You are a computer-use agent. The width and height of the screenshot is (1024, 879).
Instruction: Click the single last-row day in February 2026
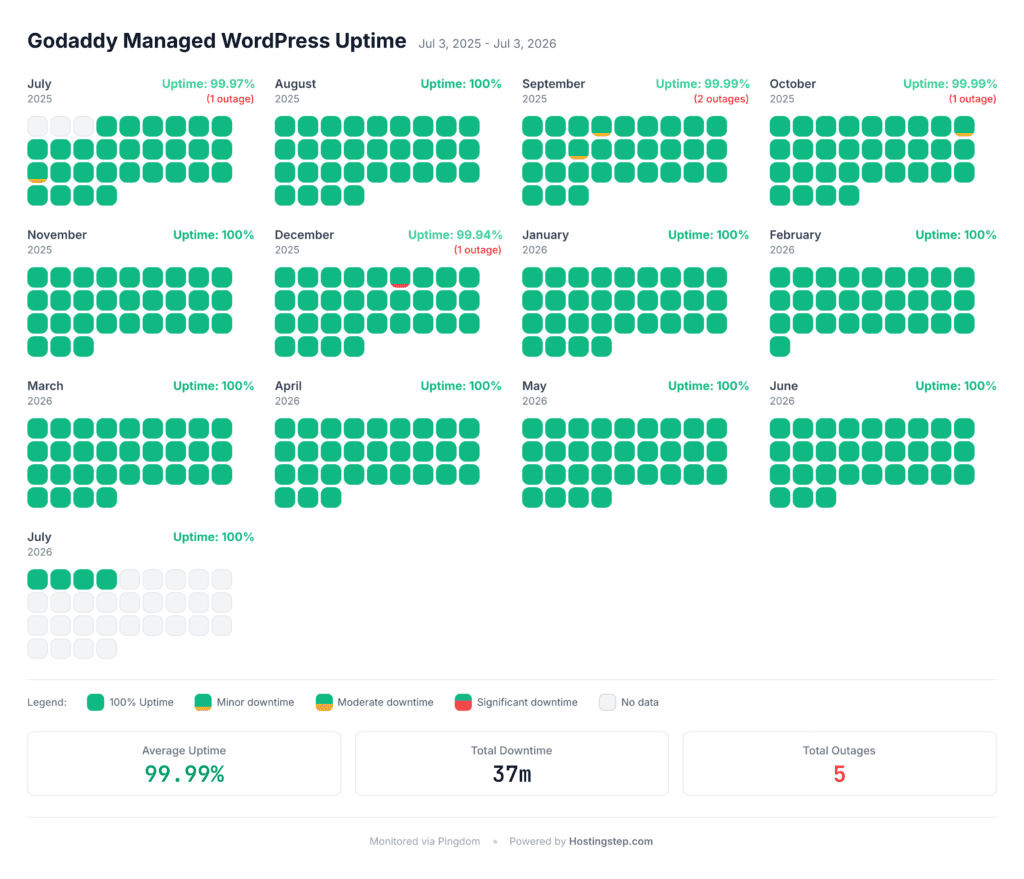tap(780, 347)
